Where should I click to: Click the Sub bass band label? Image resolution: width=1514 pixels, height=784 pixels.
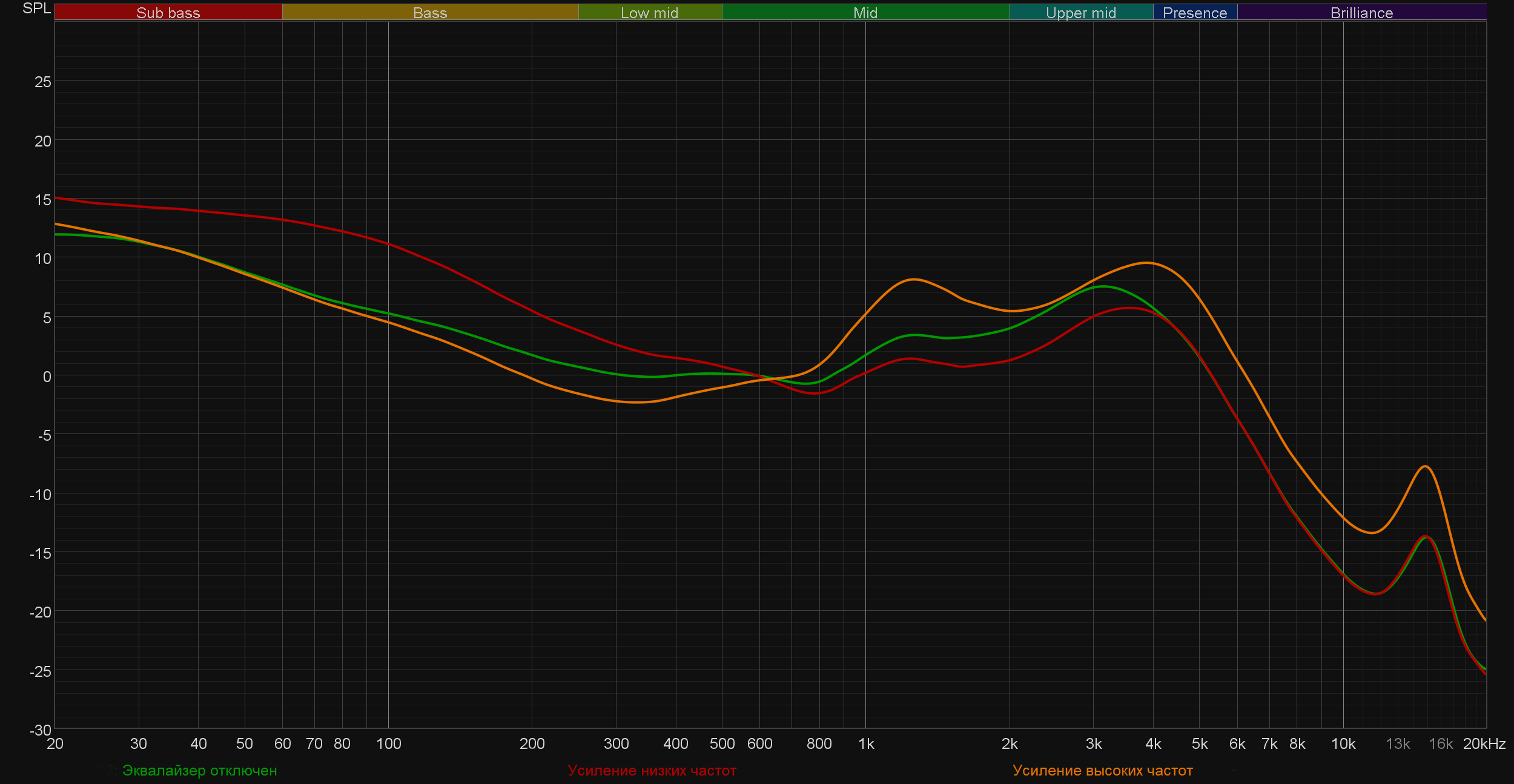(x=168, y=13)
